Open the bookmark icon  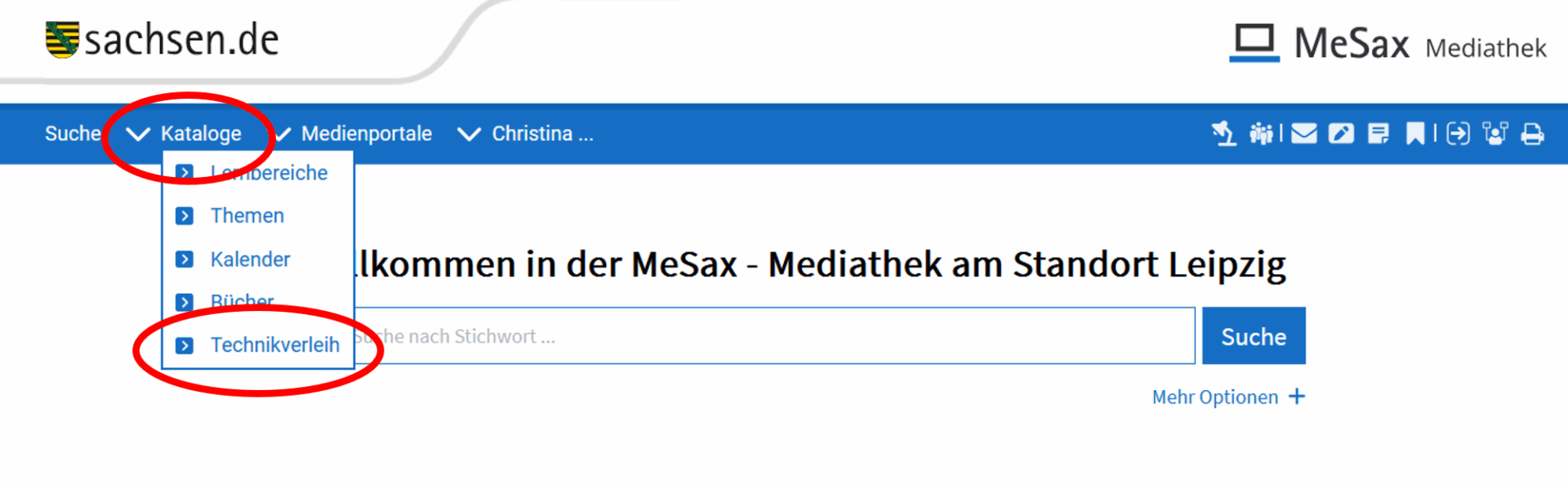(x=1415, y=133)
